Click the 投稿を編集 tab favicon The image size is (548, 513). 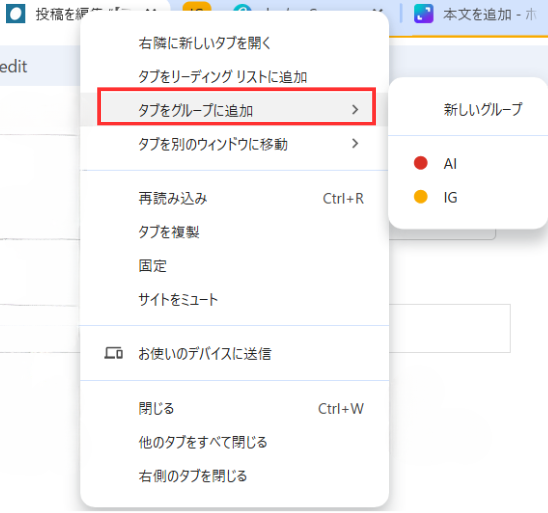pos(16,14)
